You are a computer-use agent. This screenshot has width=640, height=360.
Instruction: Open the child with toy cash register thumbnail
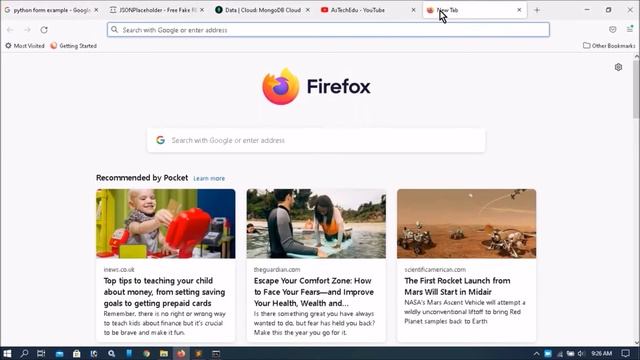click(166, 224)
